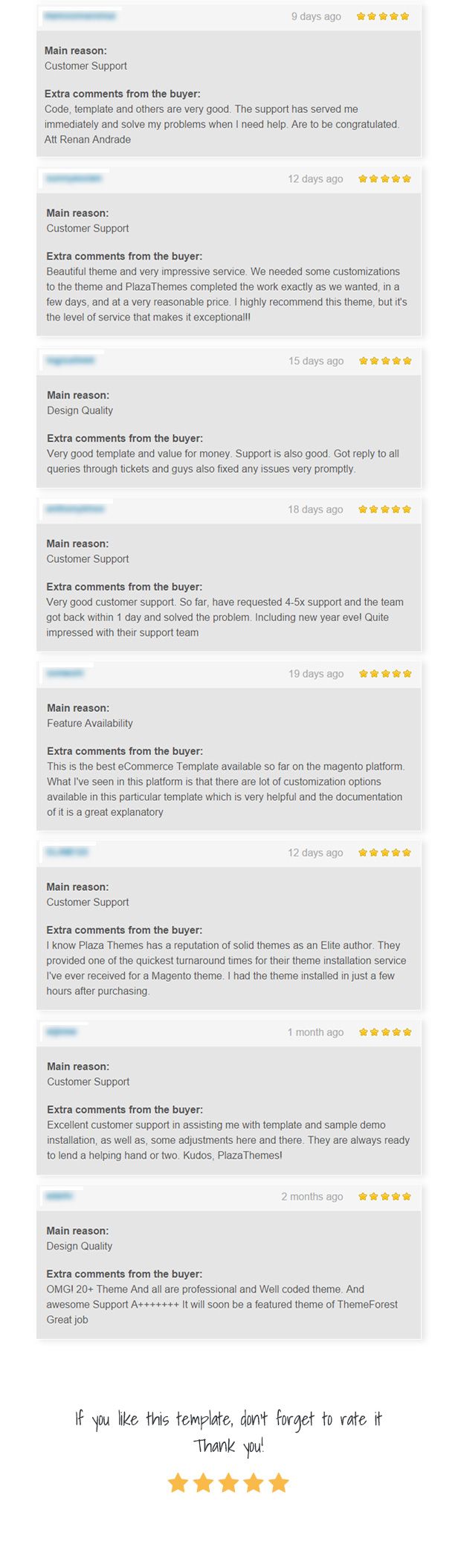
Task: Select the middle large orange star at the bottom
Action: pyautogui.click(x=228, y=1482)
